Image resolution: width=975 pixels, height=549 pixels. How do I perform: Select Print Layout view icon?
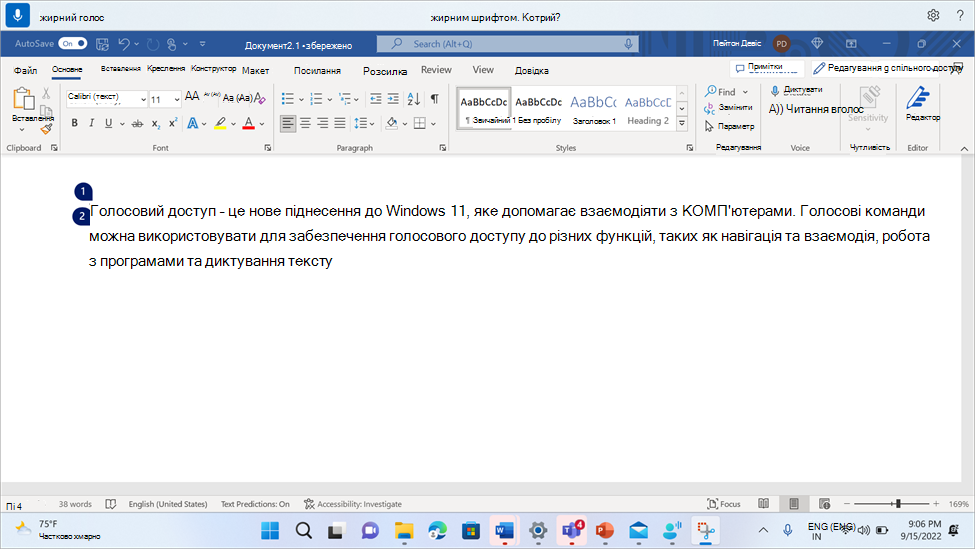coord(794,504)
